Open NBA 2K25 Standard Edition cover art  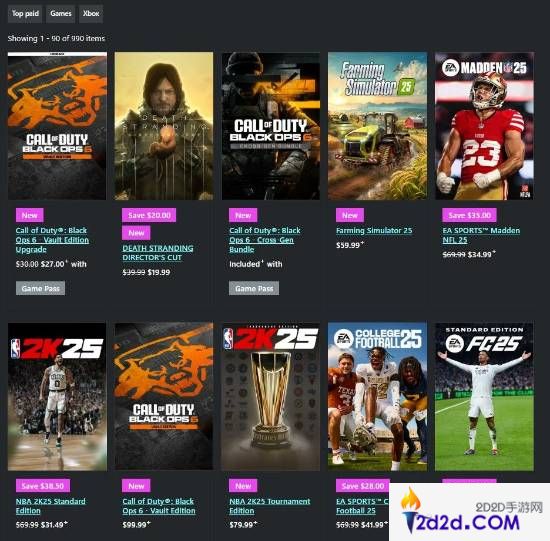click(57, 397)
